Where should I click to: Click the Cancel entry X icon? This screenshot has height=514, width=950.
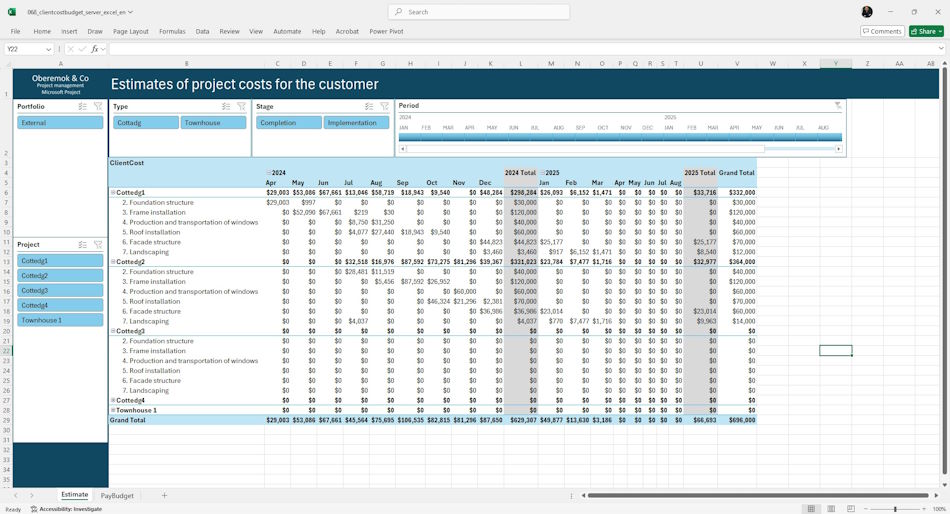[70, 49]
